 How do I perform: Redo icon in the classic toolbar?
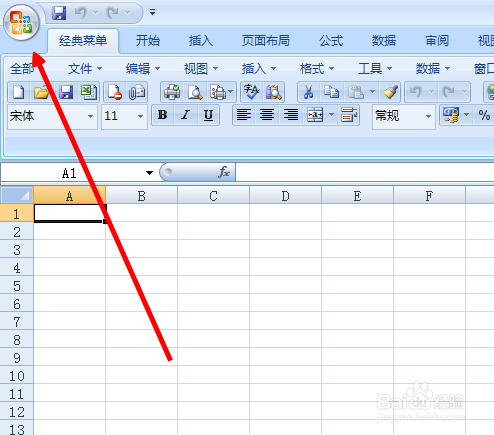pyautogui.click(x=448, y=92)
